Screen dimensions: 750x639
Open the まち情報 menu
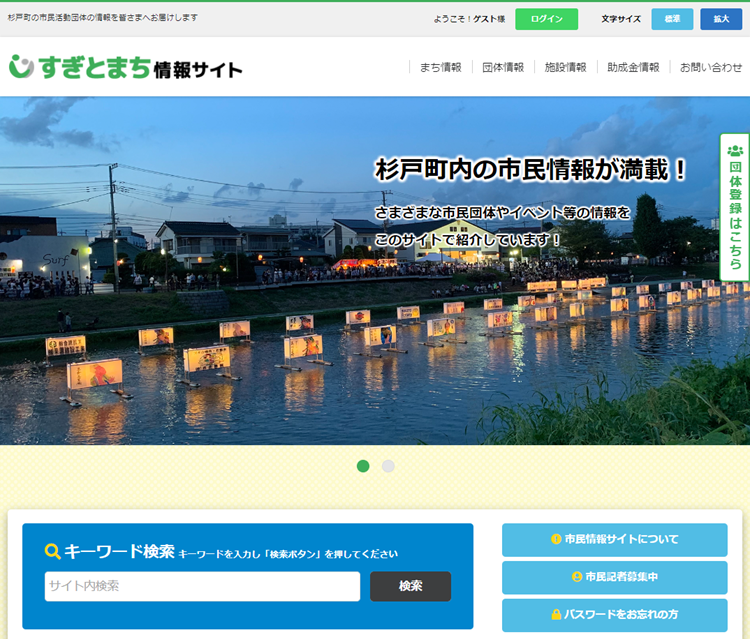click(440, 68)
